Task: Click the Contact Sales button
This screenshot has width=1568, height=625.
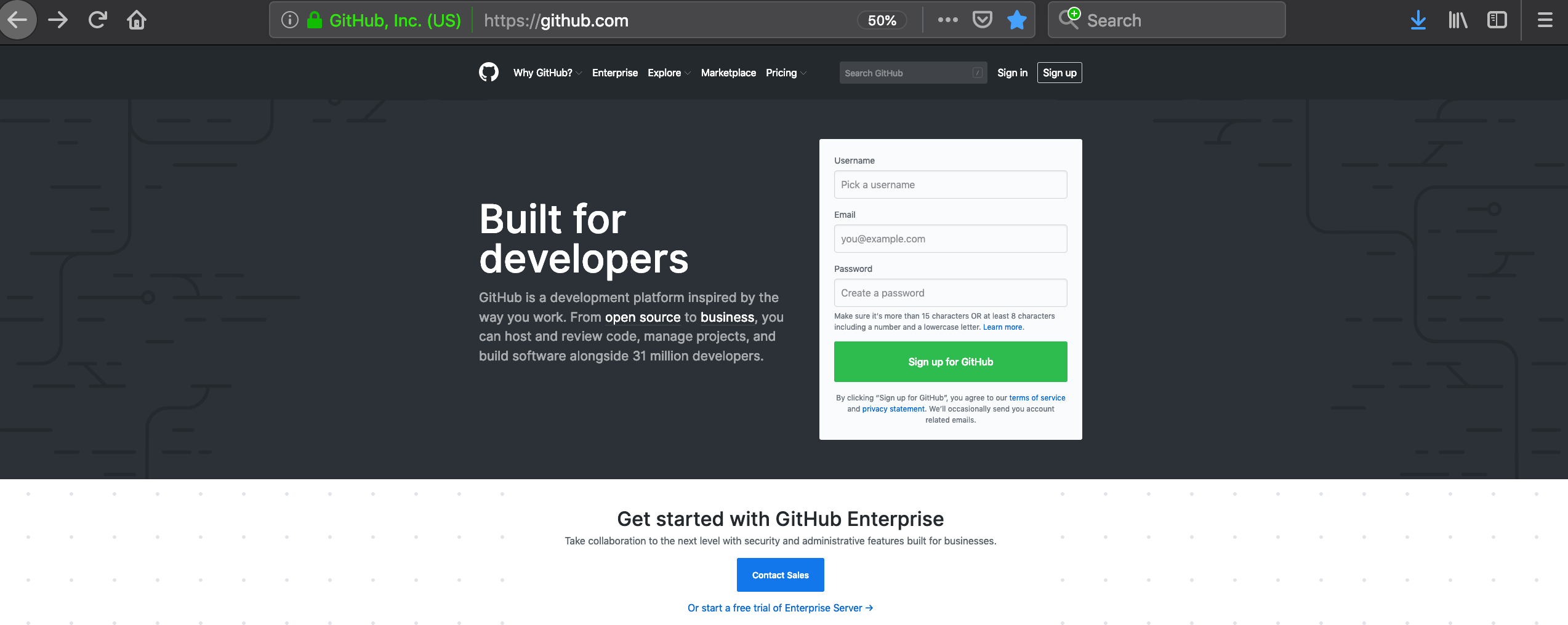Action: 781,575
